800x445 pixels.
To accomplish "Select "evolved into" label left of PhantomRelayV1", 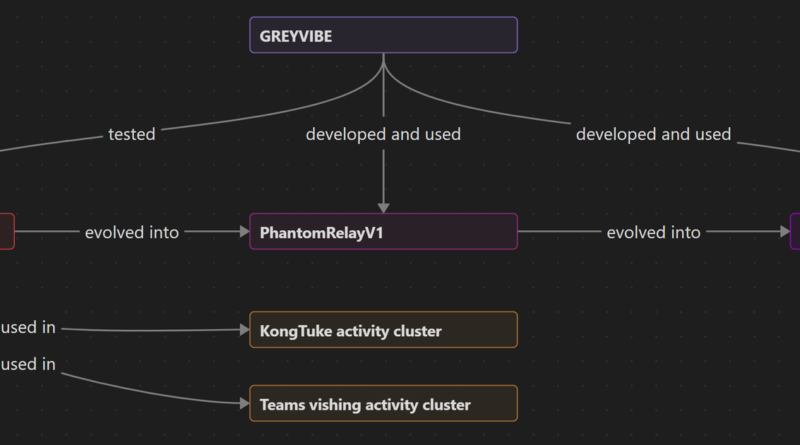I will [132, 233].
